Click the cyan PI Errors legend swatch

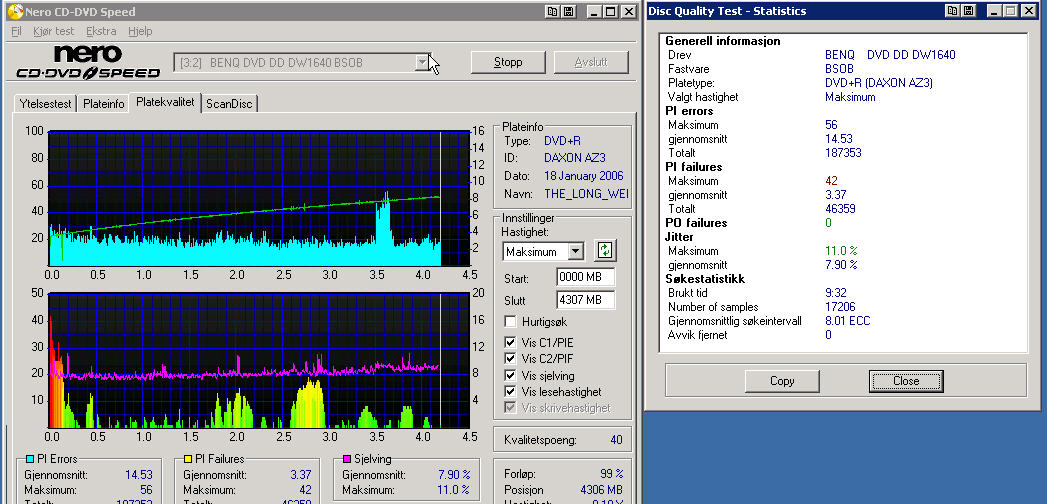30,459
